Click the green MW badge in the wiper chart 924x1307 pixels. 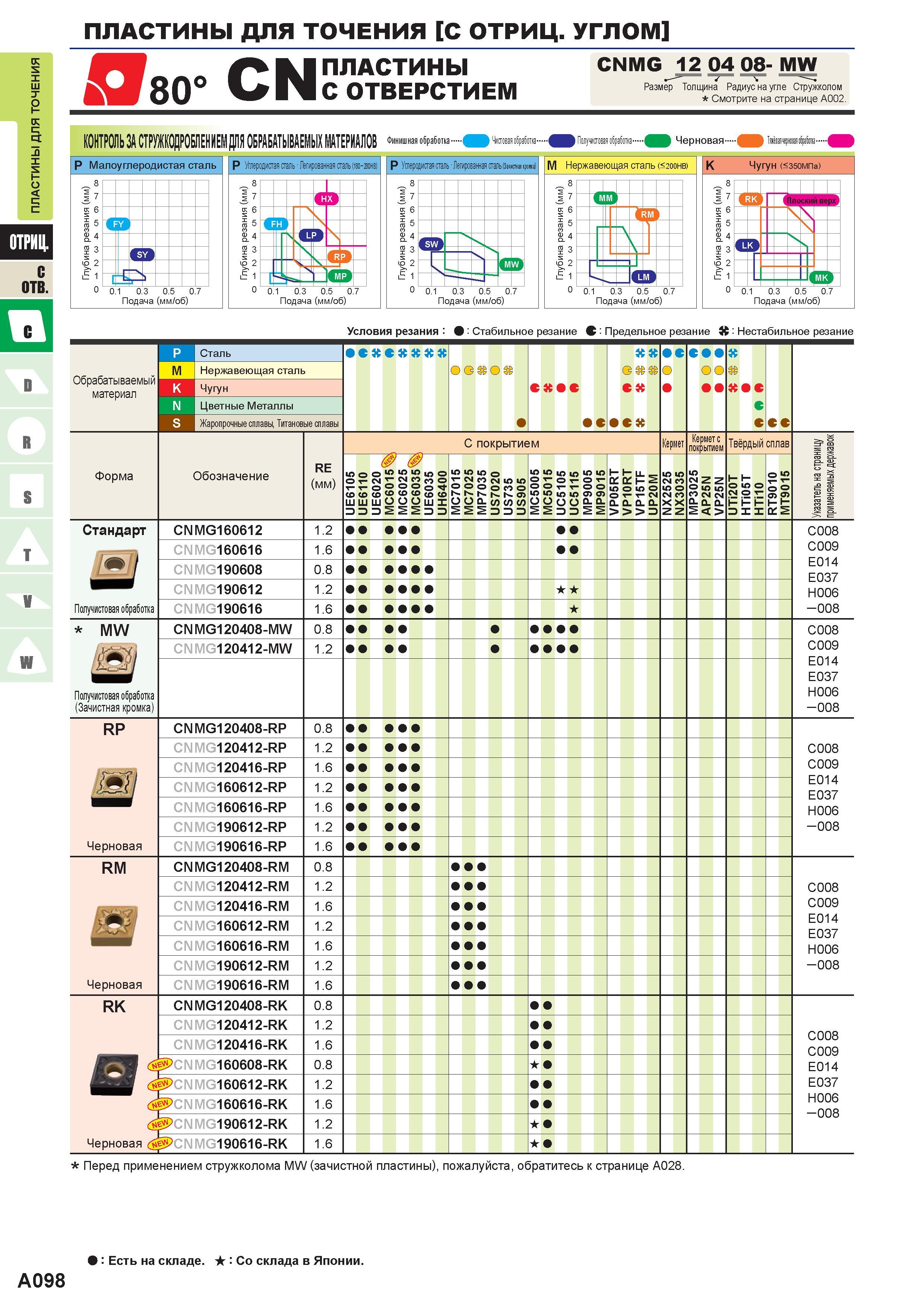[x=511, y=264]
